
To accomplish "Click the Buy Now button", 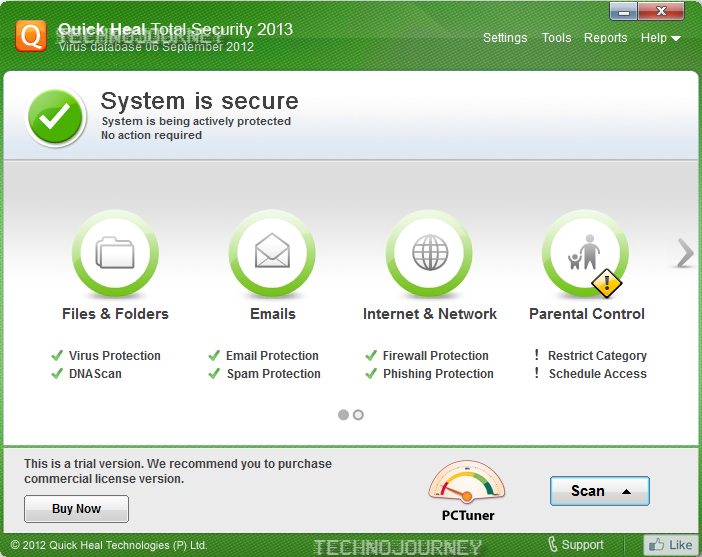I will pos(76,509).
